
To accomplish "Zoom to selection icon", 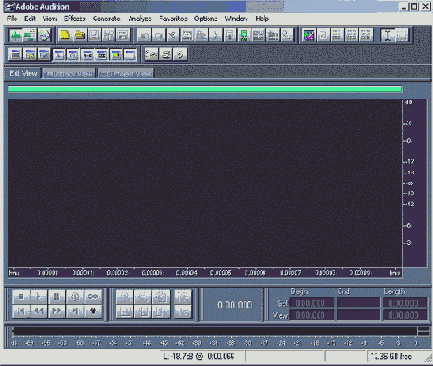I will coord(124,311).
